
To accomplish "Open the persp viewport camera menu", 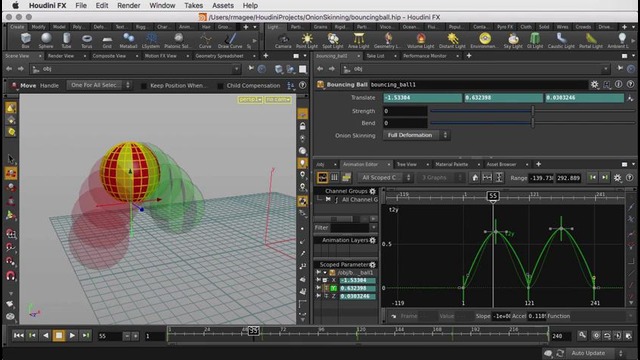I will tap(250, 100).
